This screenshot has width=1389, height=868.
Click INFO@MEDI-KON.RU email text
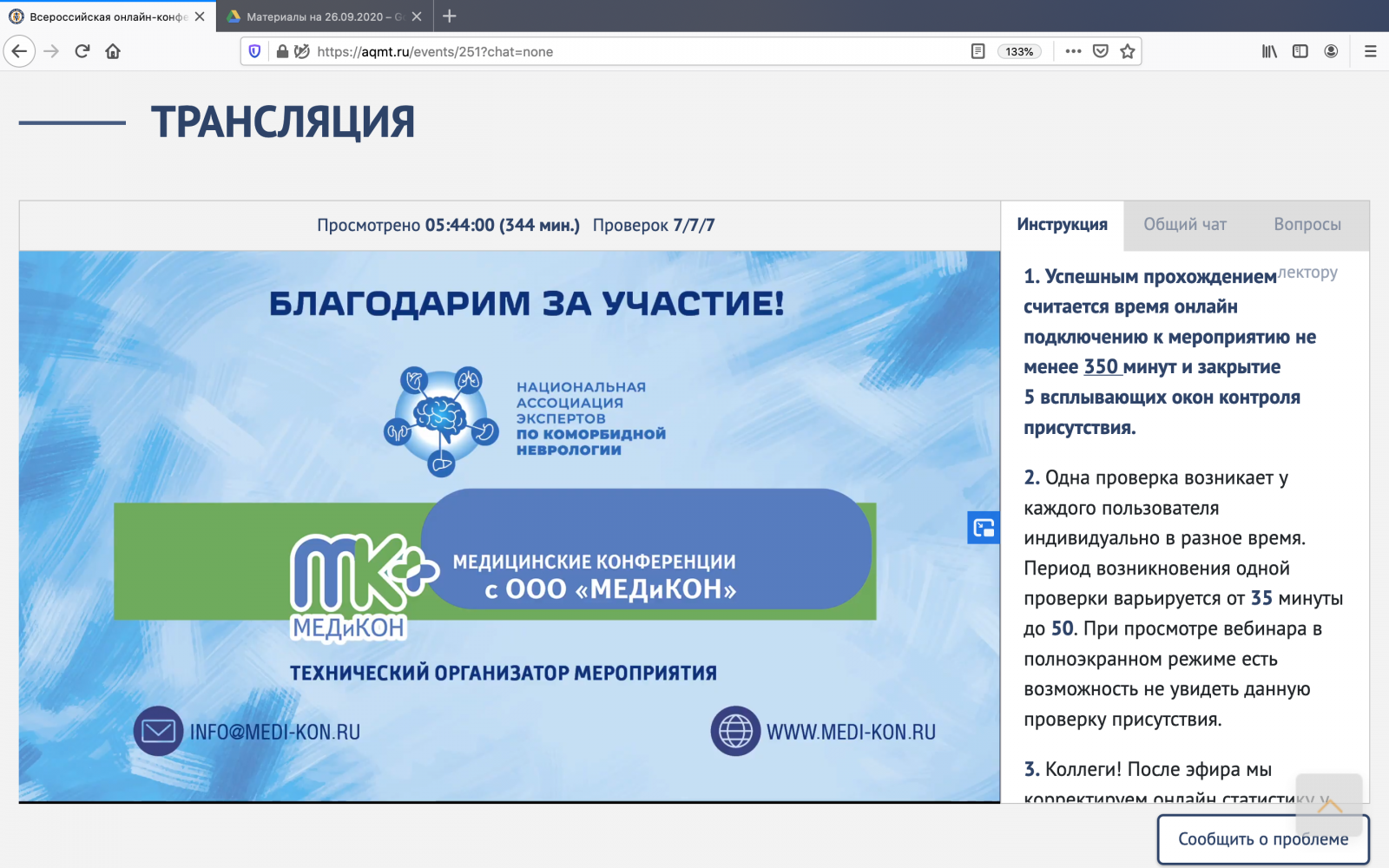pos(275,732)
